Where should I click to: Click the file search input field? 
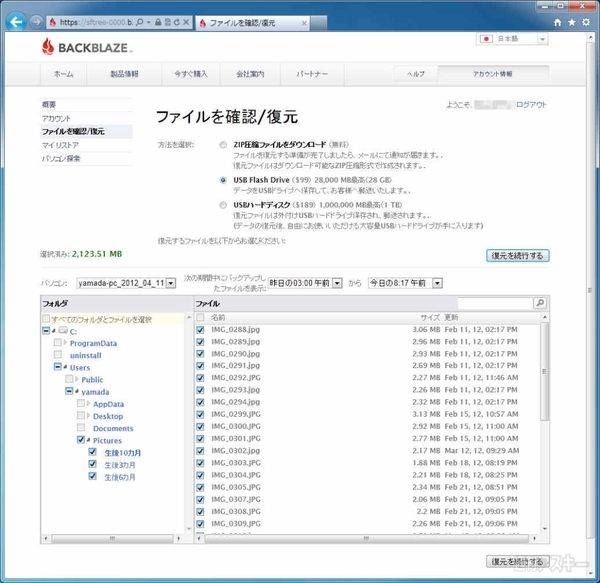click(495, 303)
